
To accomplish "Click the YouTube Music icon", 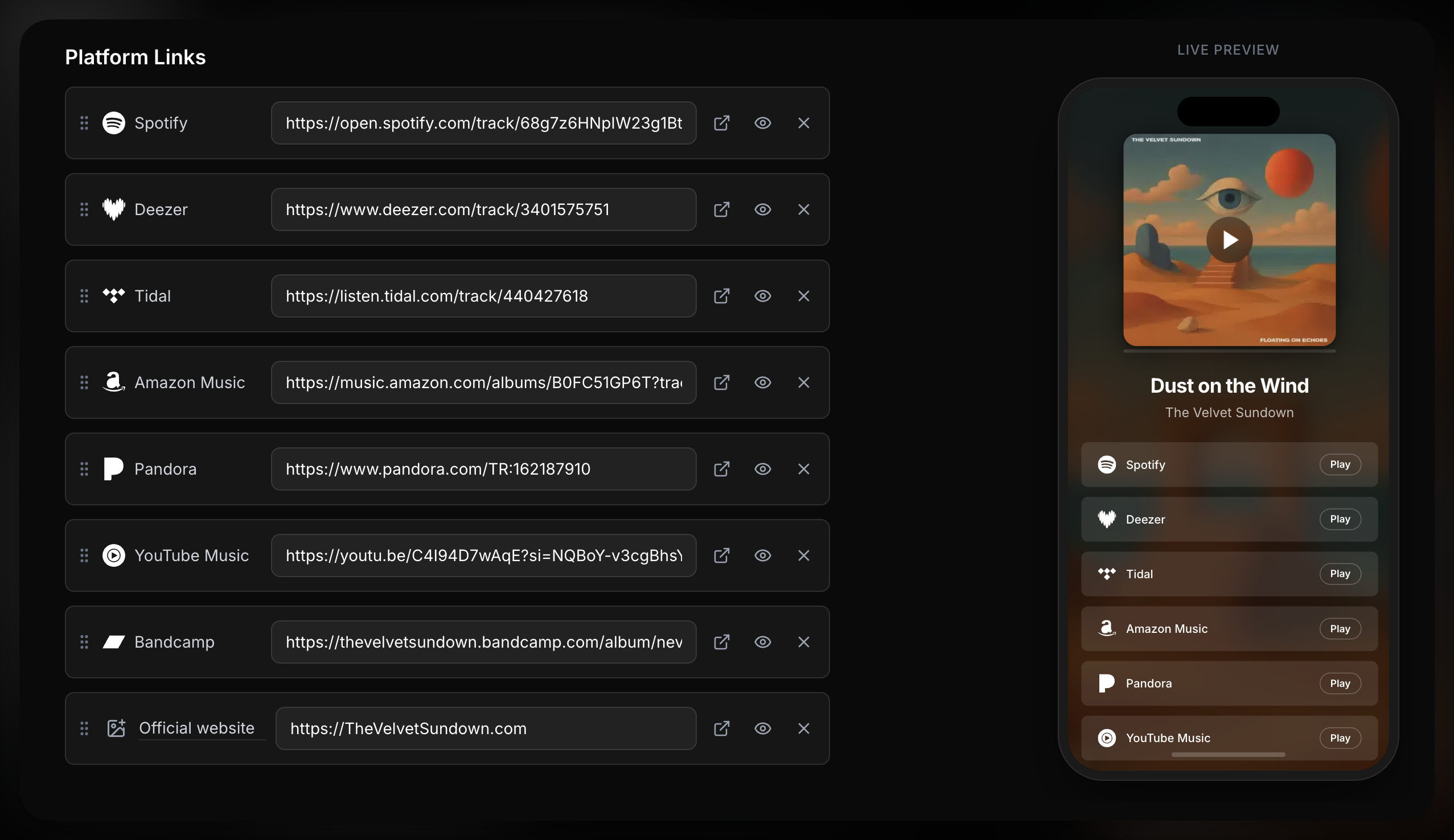I will 114,555.
